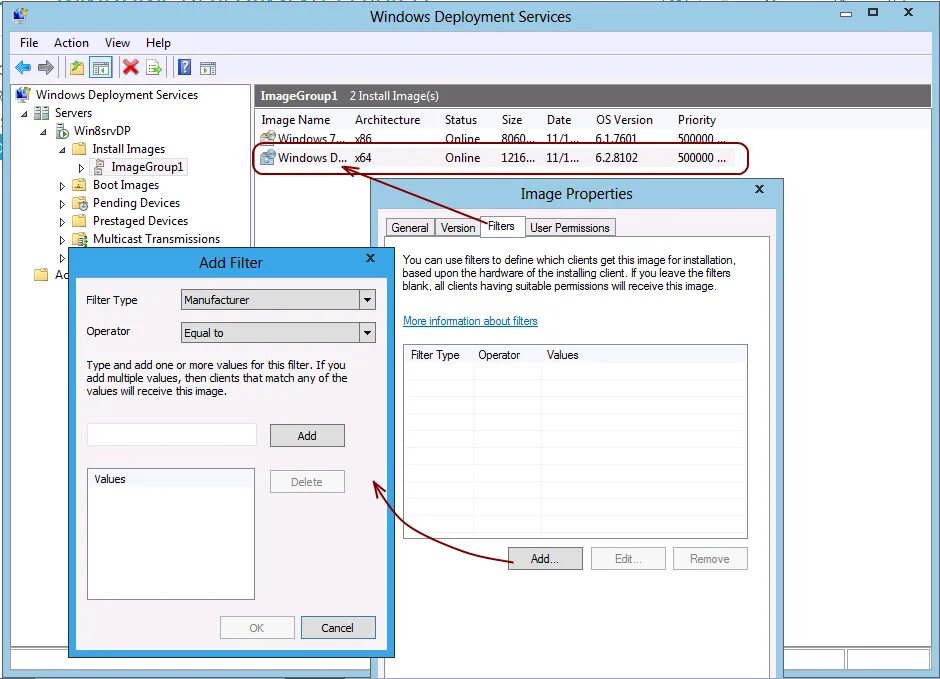Click the Values list box header
Screen dimensions: 940x679
click(170, 479)
